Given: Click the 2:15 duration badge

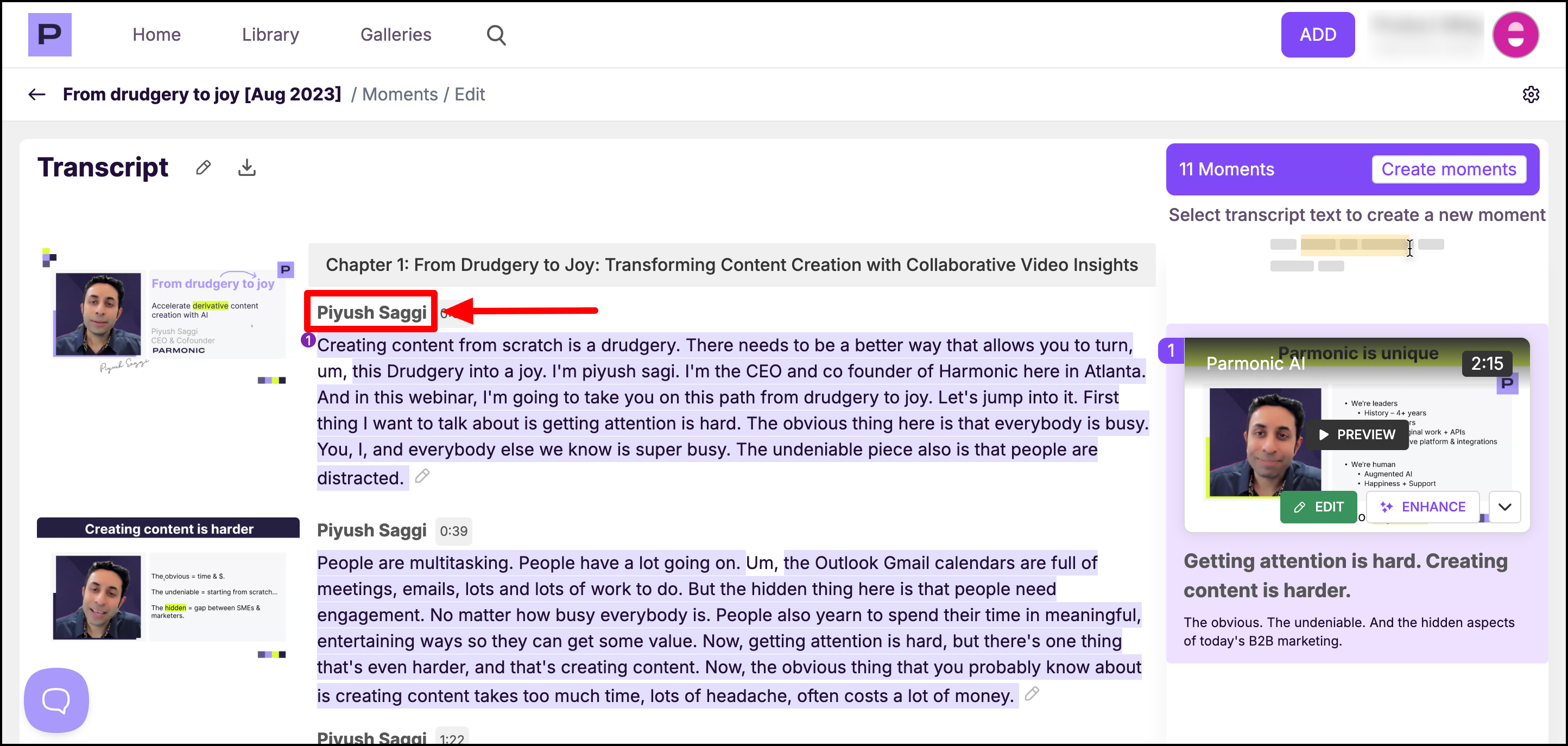Looking at the screenshot, I should (1487, 363).
